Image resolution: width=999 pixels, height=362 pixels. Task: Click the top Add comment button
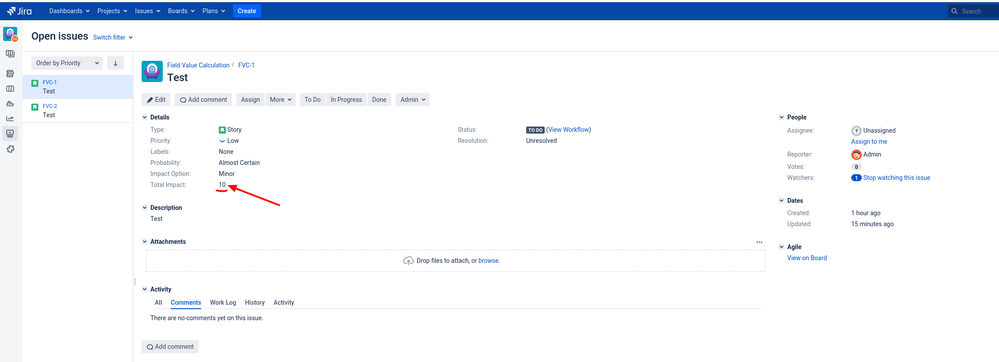(x=204, y=100)
